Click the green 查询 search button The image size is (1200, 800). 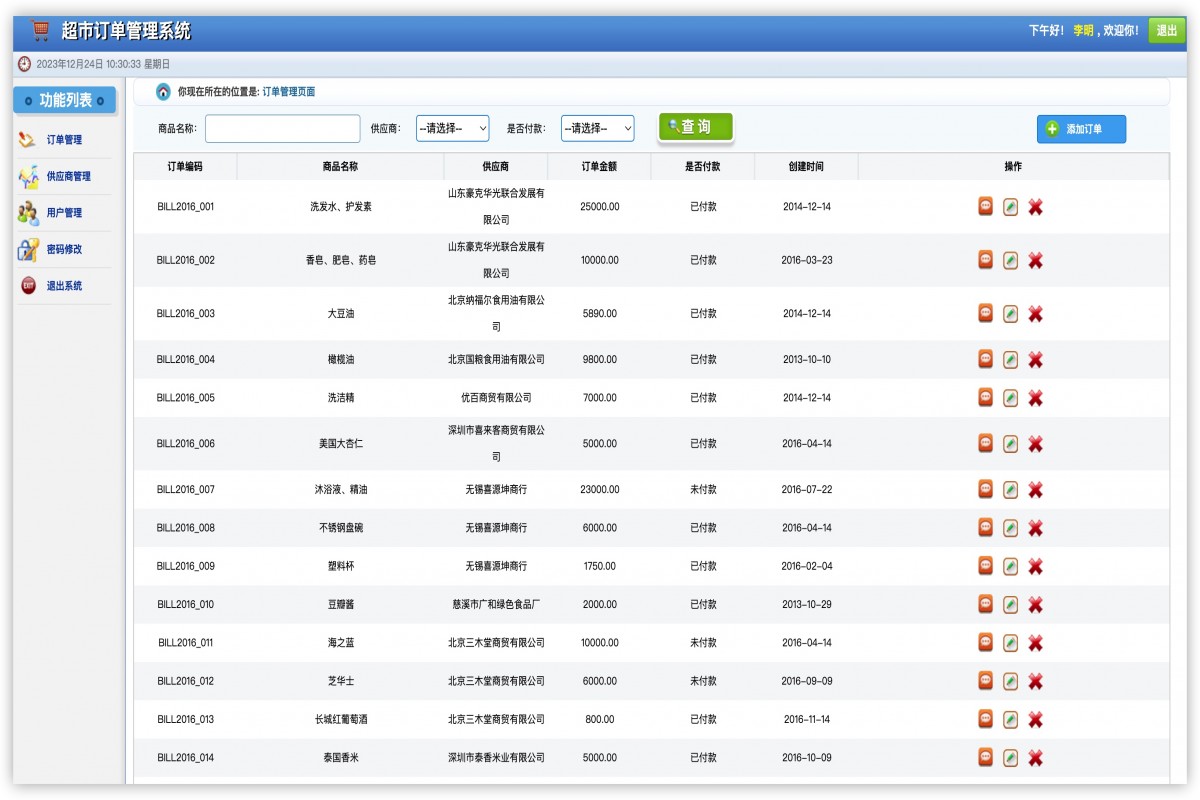click(695, 127)
